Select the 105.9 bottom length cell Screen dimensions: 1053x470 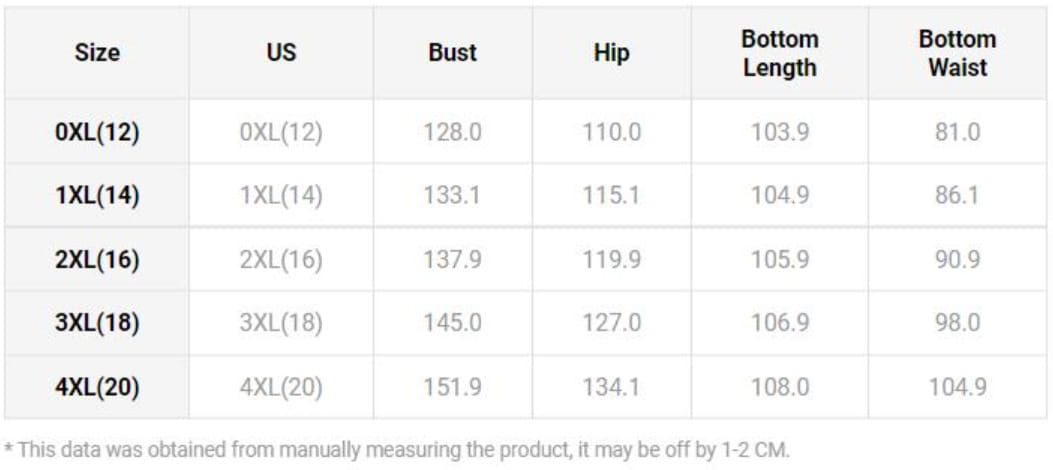point(779,259)
